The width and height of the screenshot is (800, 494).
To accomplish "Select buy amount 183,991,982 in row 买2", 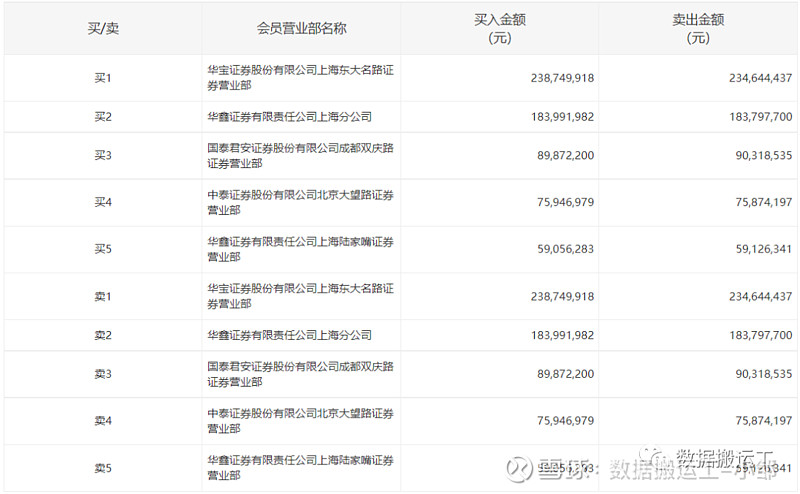I will (x=562, y=117).
